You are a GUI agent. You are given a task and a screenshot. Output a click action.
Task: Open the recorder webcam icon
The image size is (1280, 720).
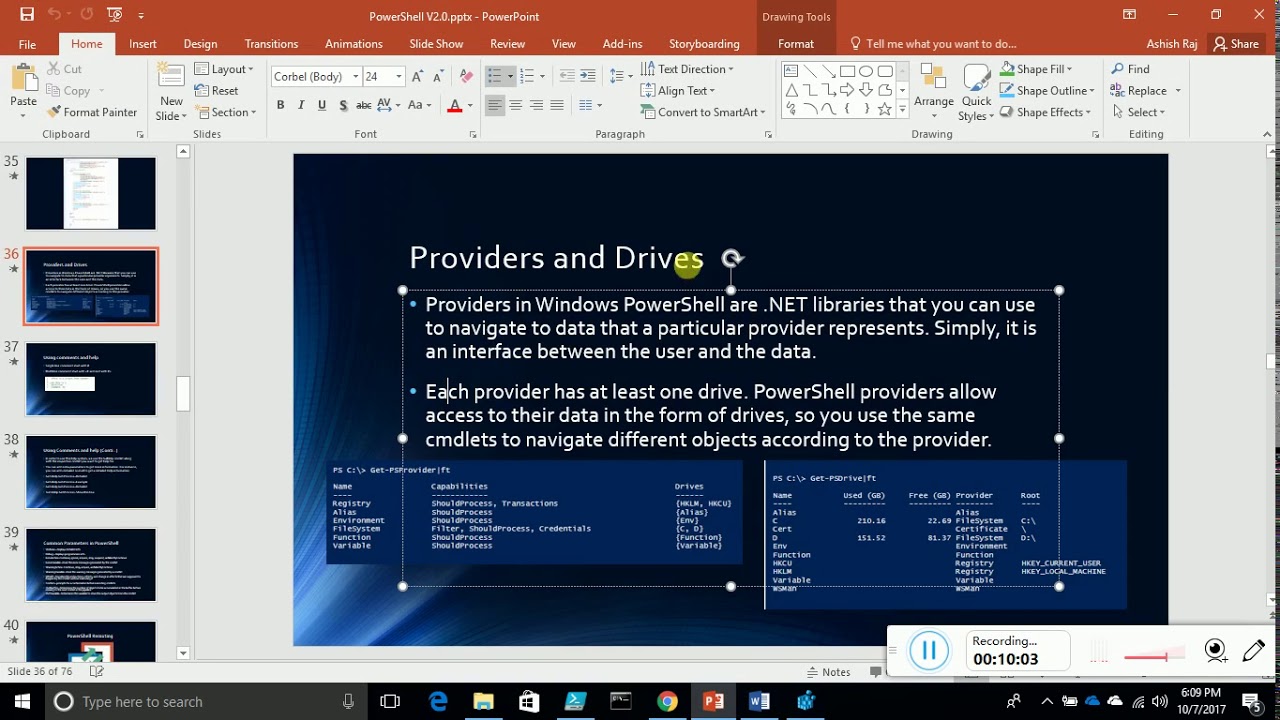pos(1215,651)
